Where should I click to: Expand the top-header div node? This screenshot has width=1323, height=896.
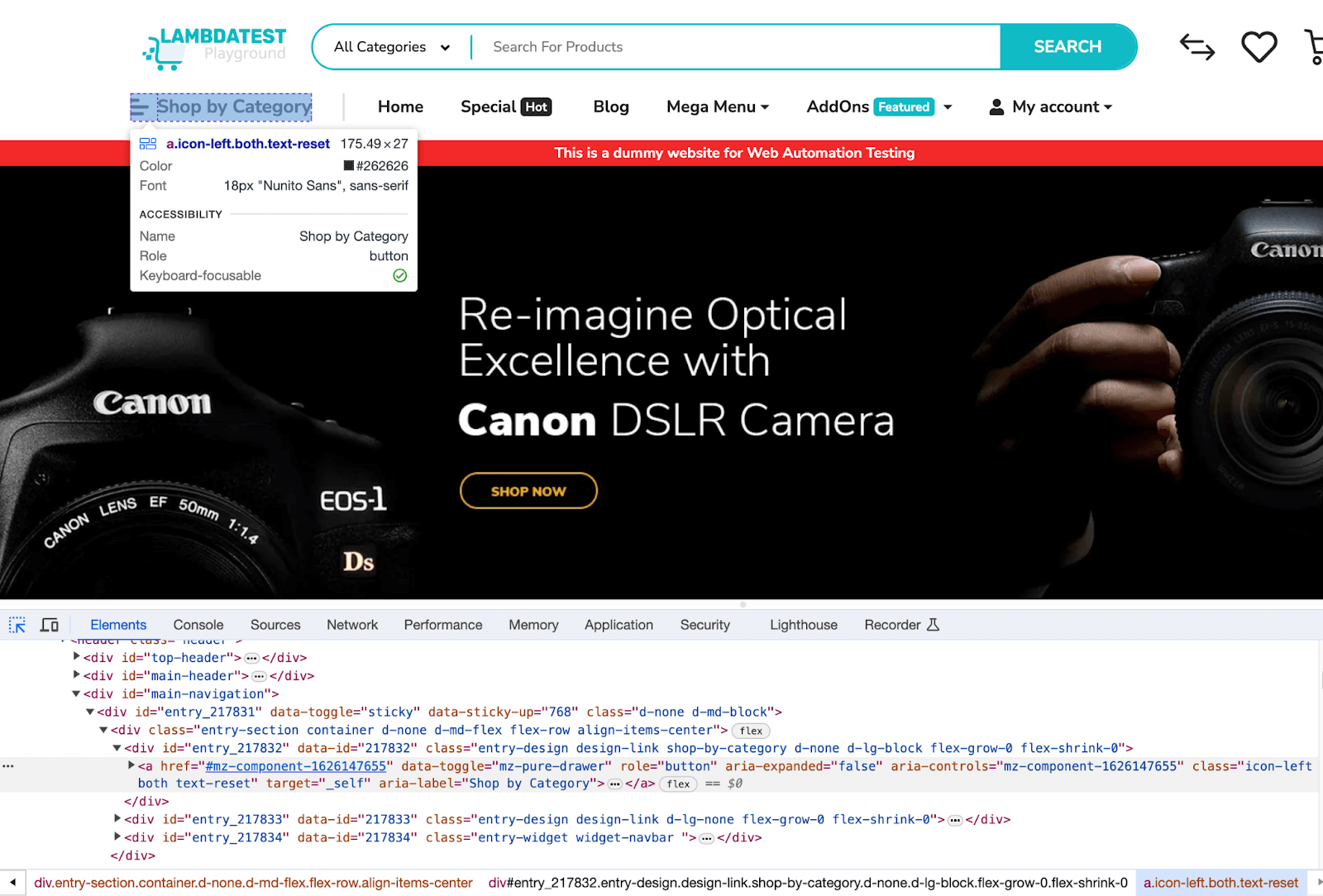pos(77,657)
